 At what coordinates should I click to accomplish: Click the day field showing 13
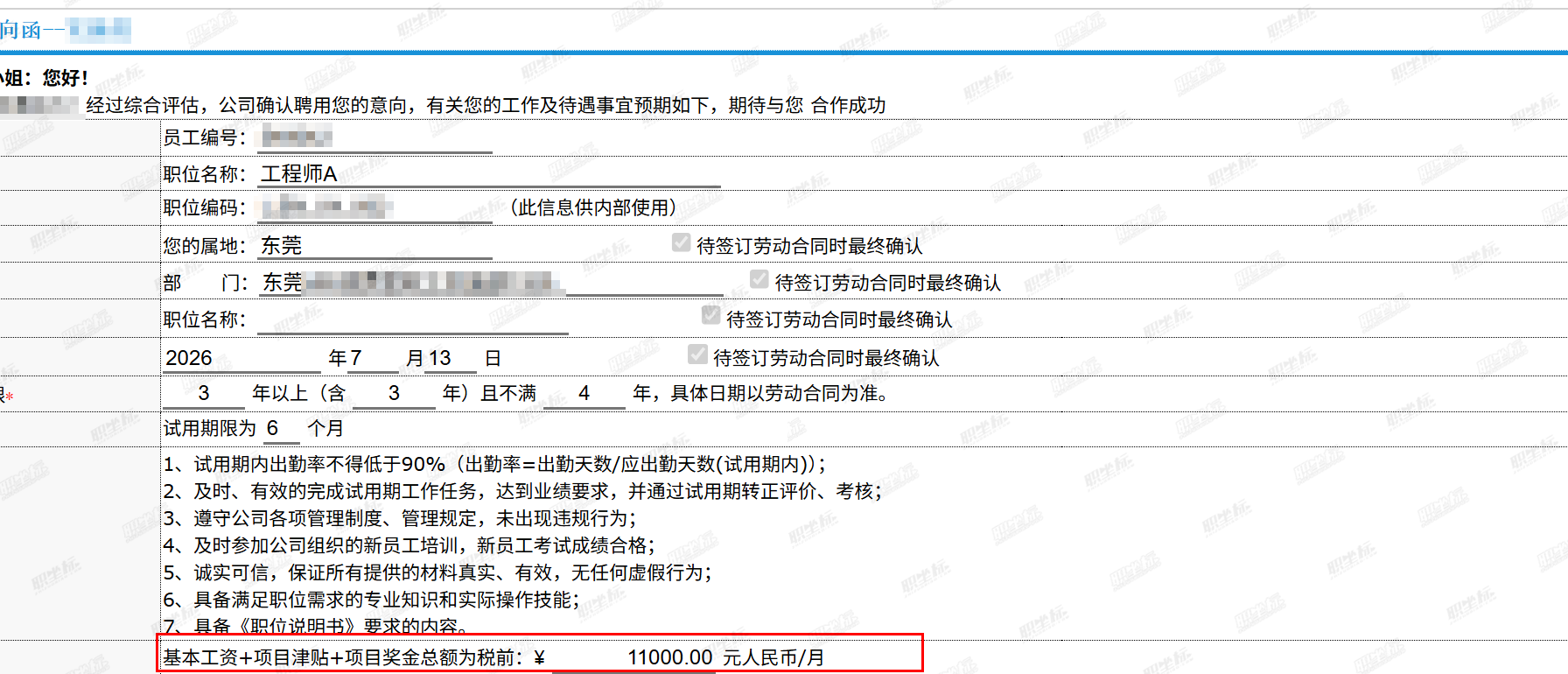450,358
